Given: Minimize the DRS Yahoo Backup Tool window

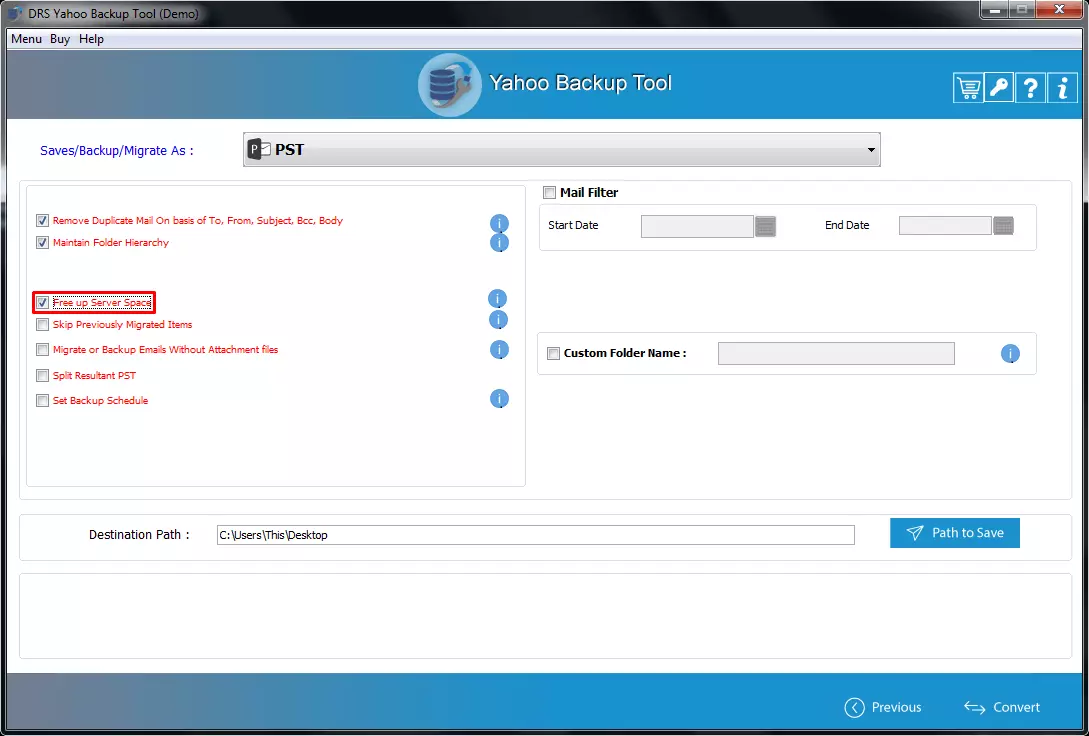Looking at the screenshot, I should coord(995,10).
